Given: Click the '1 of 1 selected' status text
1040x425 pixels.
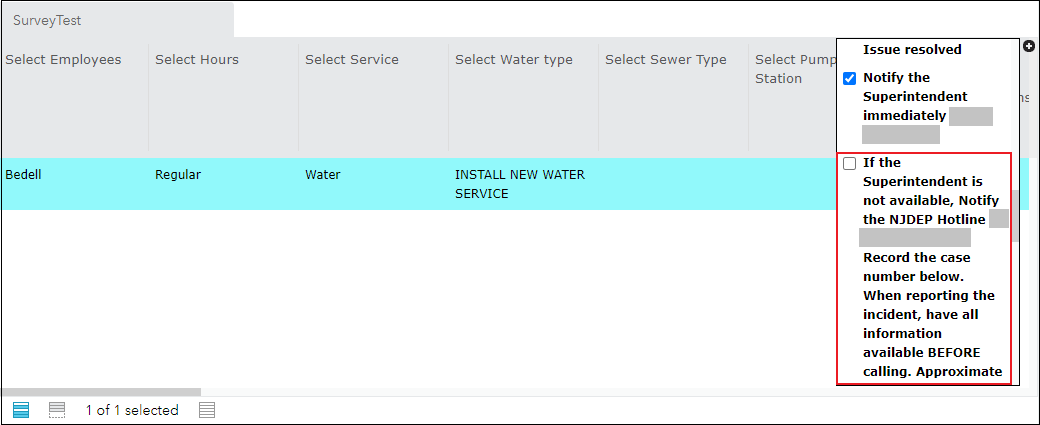Looking at the screenshot, I should point(132,410).
